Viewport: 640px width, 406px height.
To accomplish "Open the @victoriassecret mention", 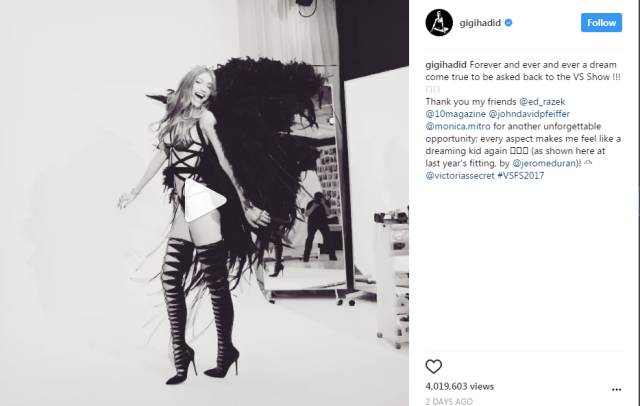I will (x=460, y=175).
